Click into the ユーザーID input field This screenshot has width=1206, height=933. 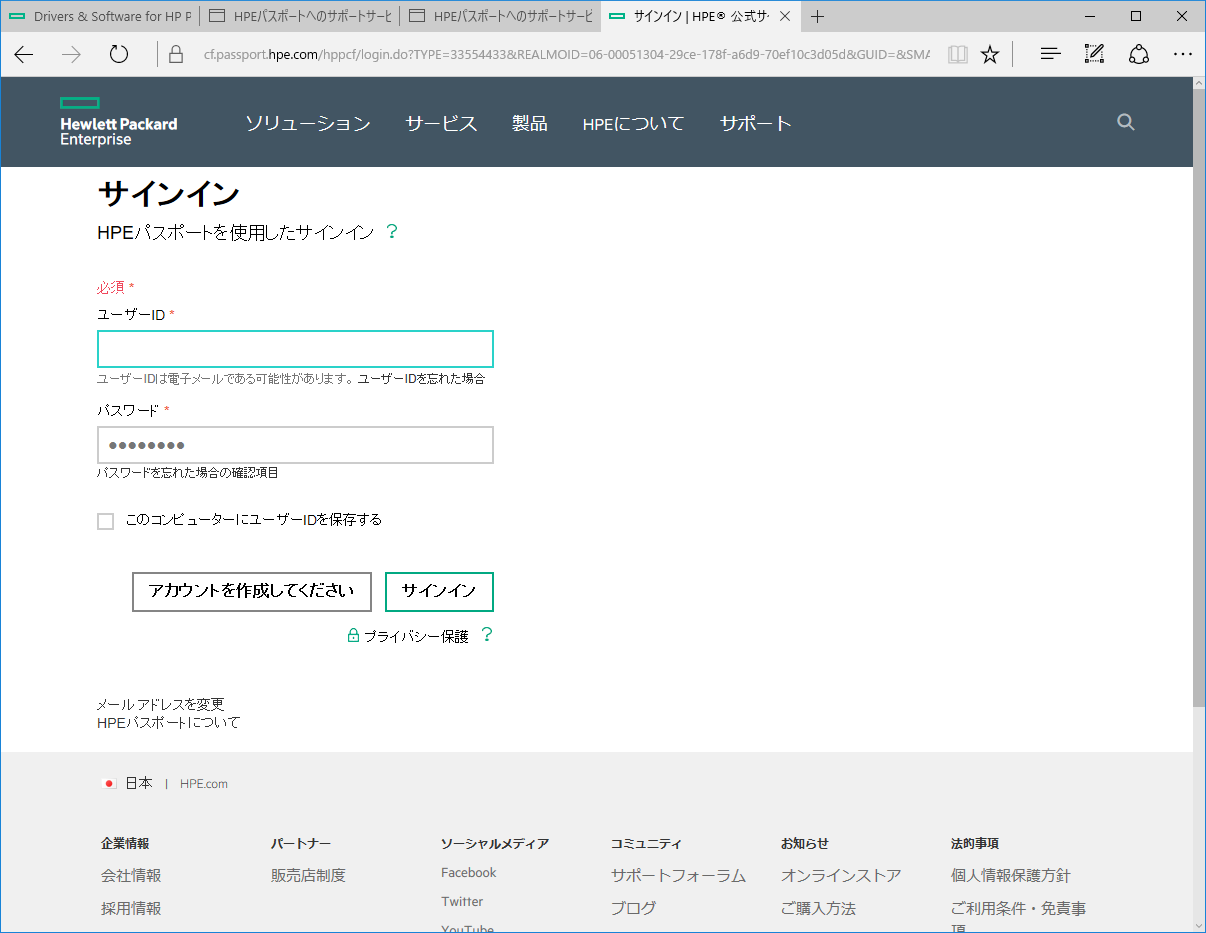(x=295, y=349)
